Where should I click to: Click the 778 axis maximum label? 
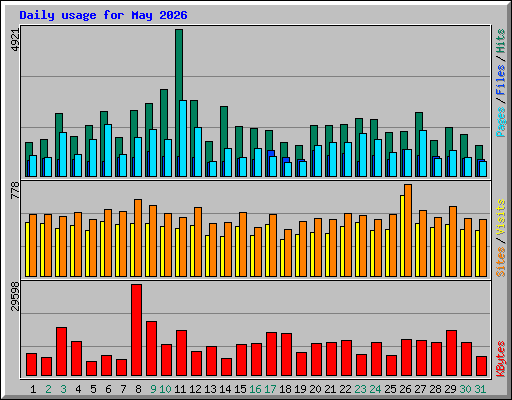pos(15,190)
